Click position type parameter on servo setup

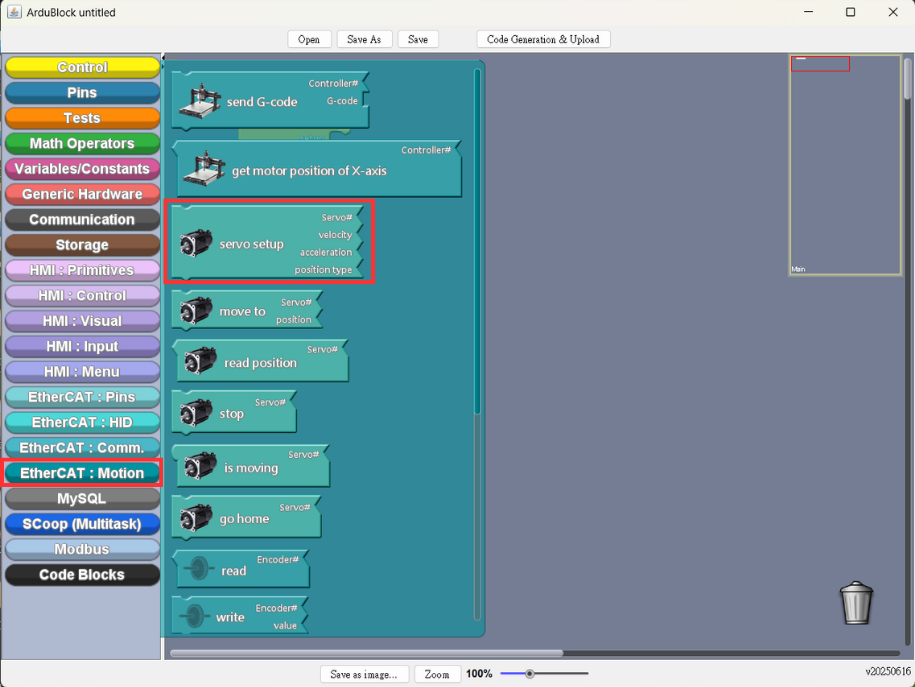pyautogui.click(x=323, y=270)
